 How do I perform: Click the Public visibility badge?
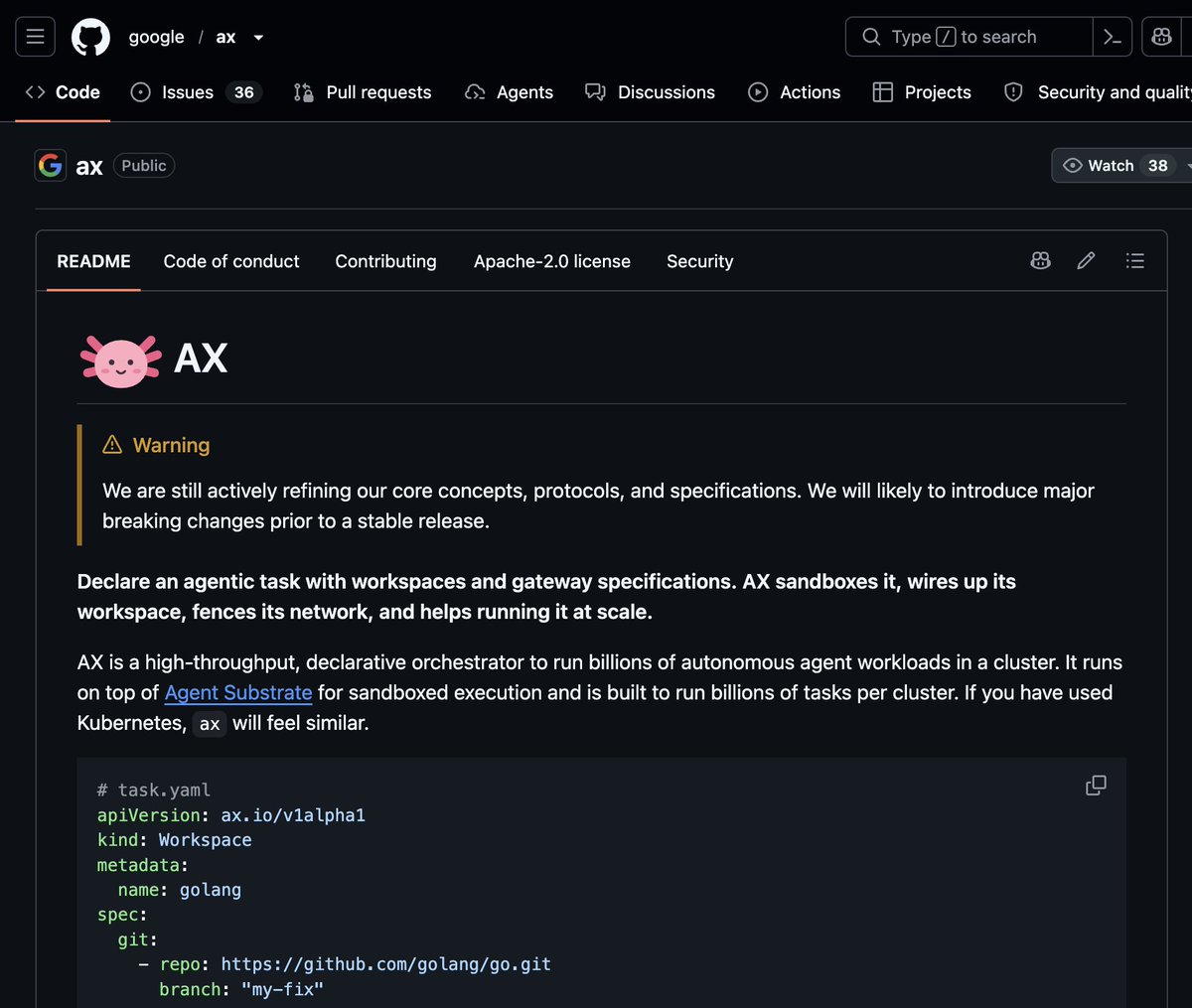(x=144, y=166)
